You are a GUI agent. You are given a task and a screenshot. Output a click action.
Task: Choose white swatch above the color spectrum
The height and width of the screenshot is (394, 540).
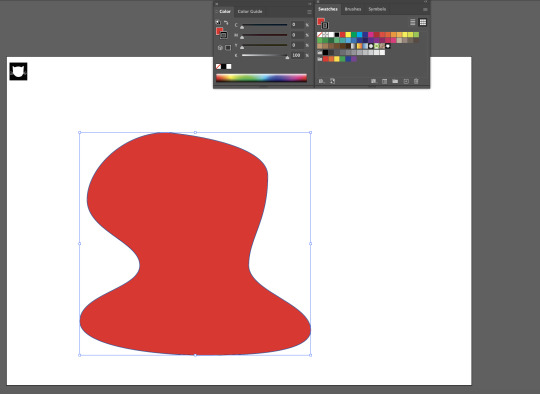pyautogui.click(x=229, y=66)
